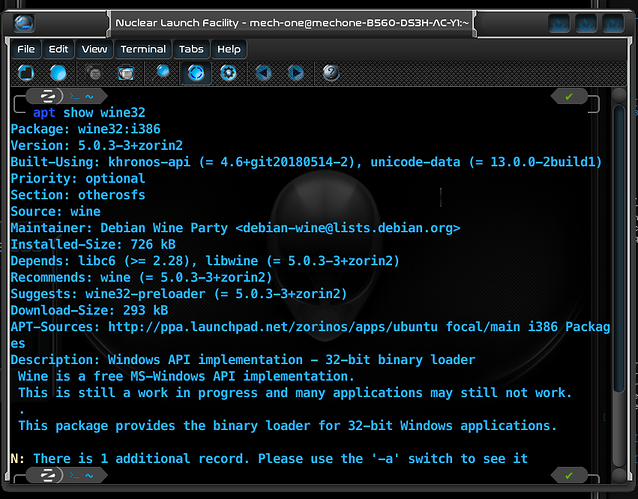Open preferences via the gear toolbar icon
This screenshot has height=499, width=638.
228,73
